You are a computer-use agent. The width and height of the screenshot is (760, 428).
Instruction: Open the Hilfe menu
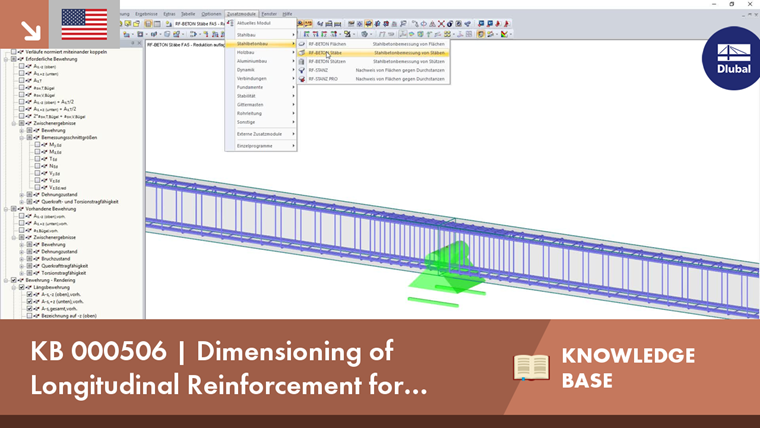tap(287, 14)
